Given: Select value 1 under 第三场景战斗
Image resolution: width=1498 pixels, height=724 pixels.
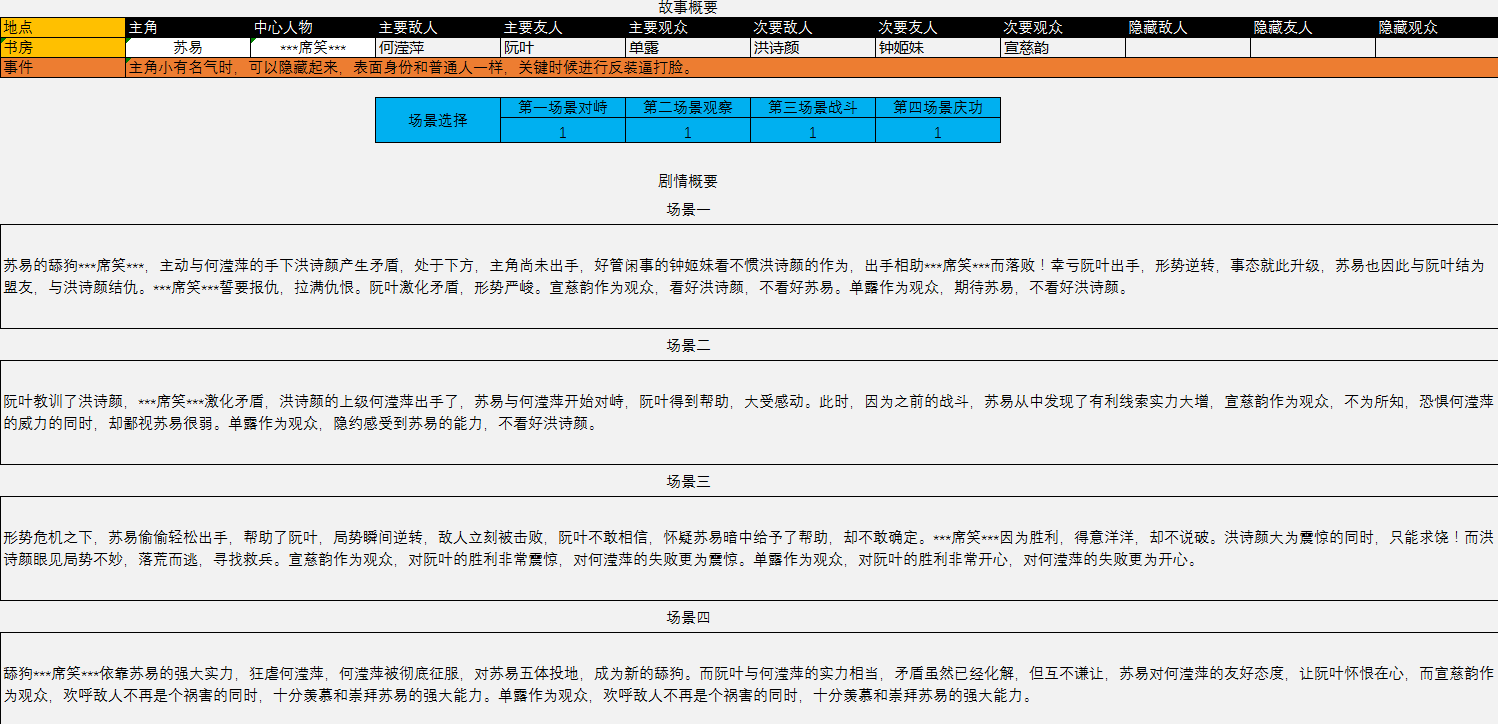Looking at the screenshot, I should (x=813, y=131).
